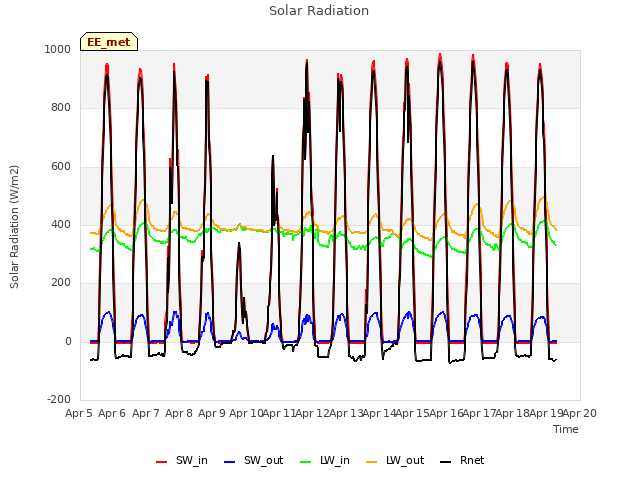Image resolution: width=640 pixels, height=480 pixels.
Task: Click the orange LW_out legend color marker
Action: pos(371,462)
